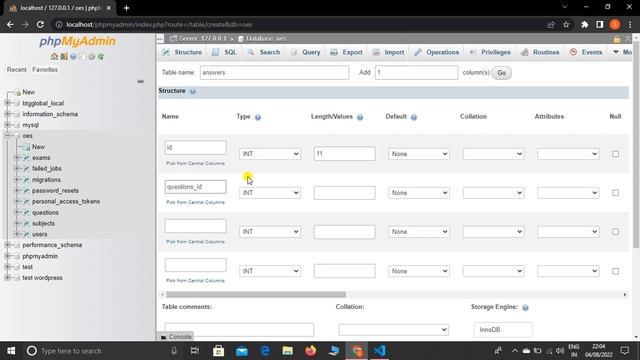Reload navigation panel green refresh icon
Image resolution: width=640 pixels, height=360 pixels.
(x=101, y=56)
